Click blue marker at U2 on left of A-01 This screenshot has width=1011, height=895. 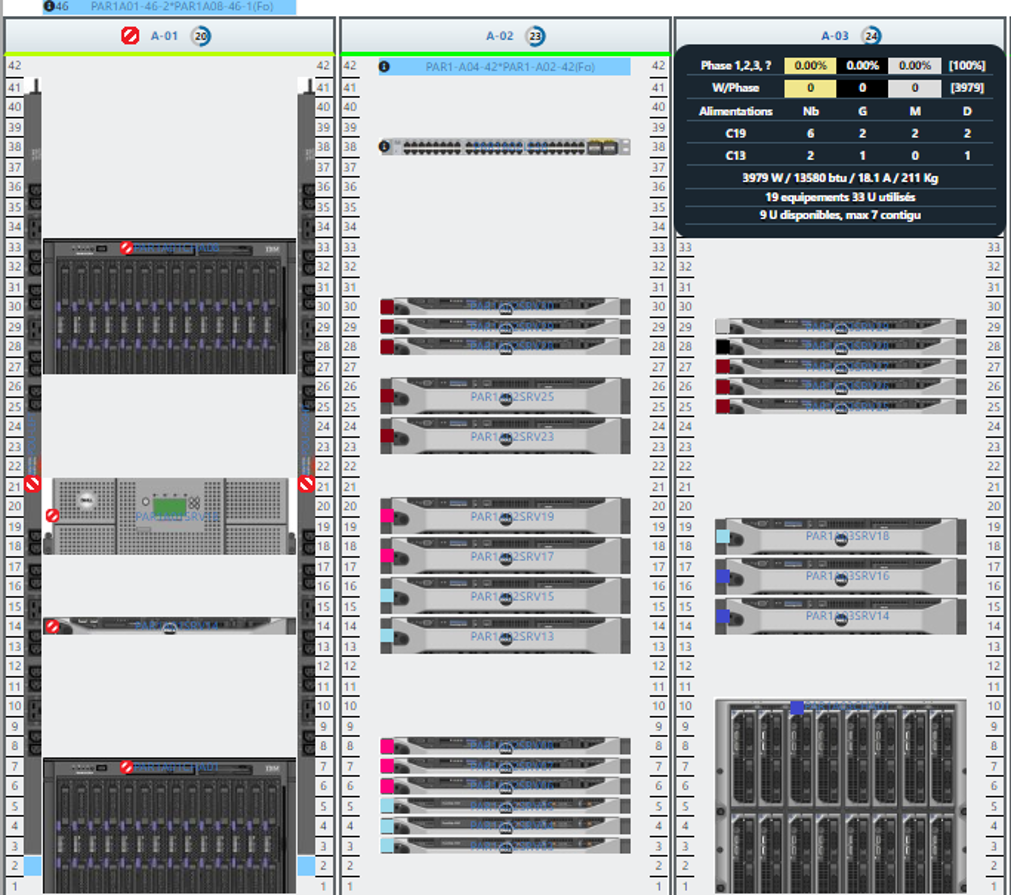click(32, 865)
